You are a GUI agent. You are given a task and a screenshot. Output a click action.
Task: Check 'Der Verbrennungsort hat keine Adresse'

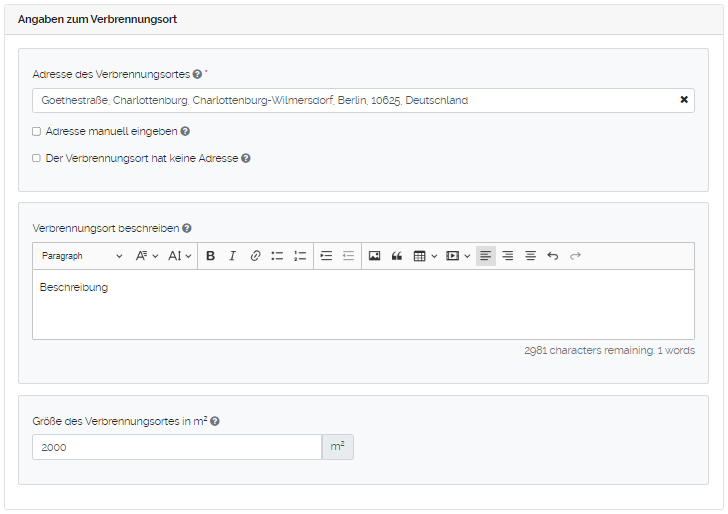point(37,158)
